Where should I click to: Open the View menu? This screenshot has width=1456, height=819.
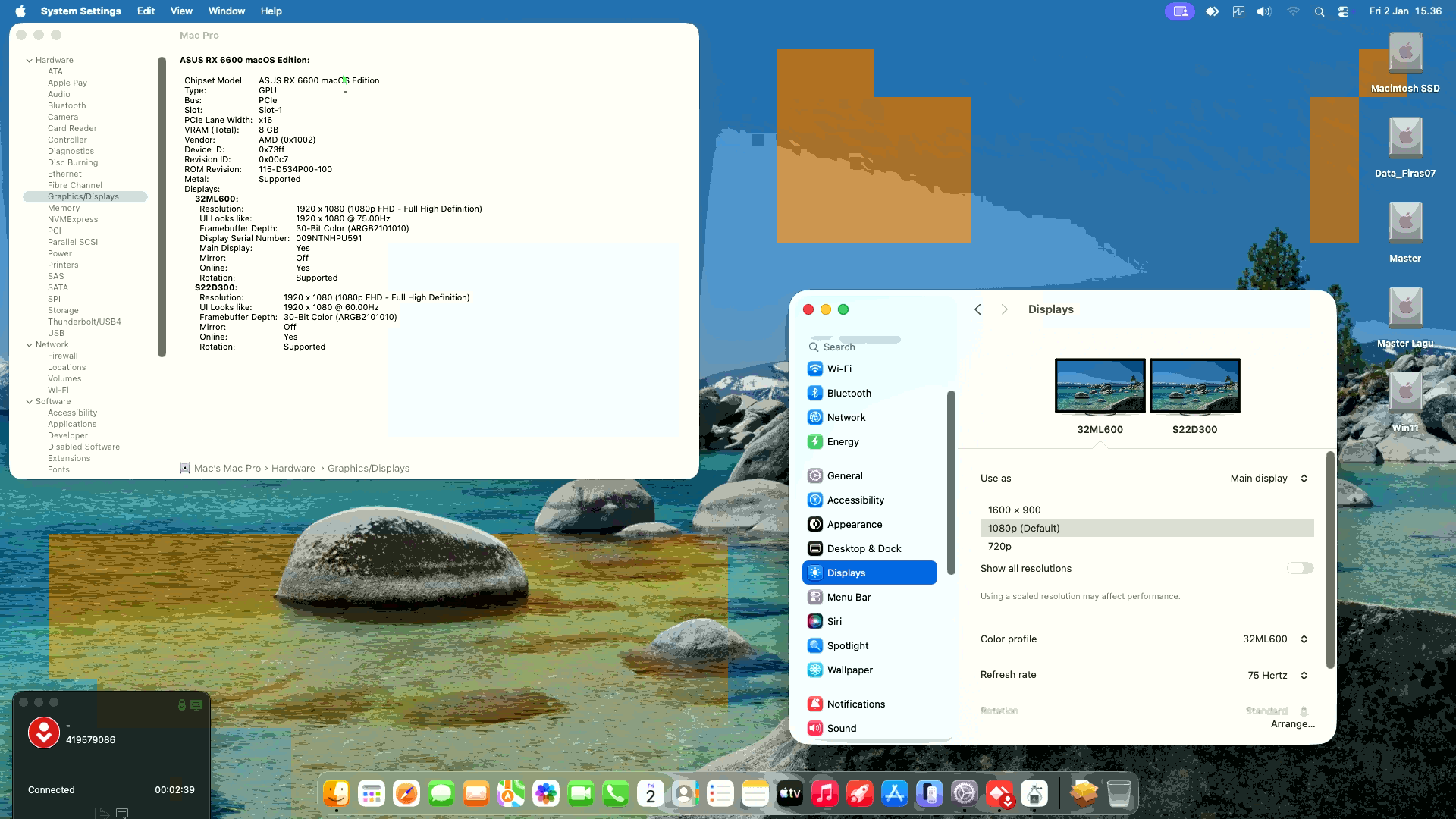[x=181, y=11]
